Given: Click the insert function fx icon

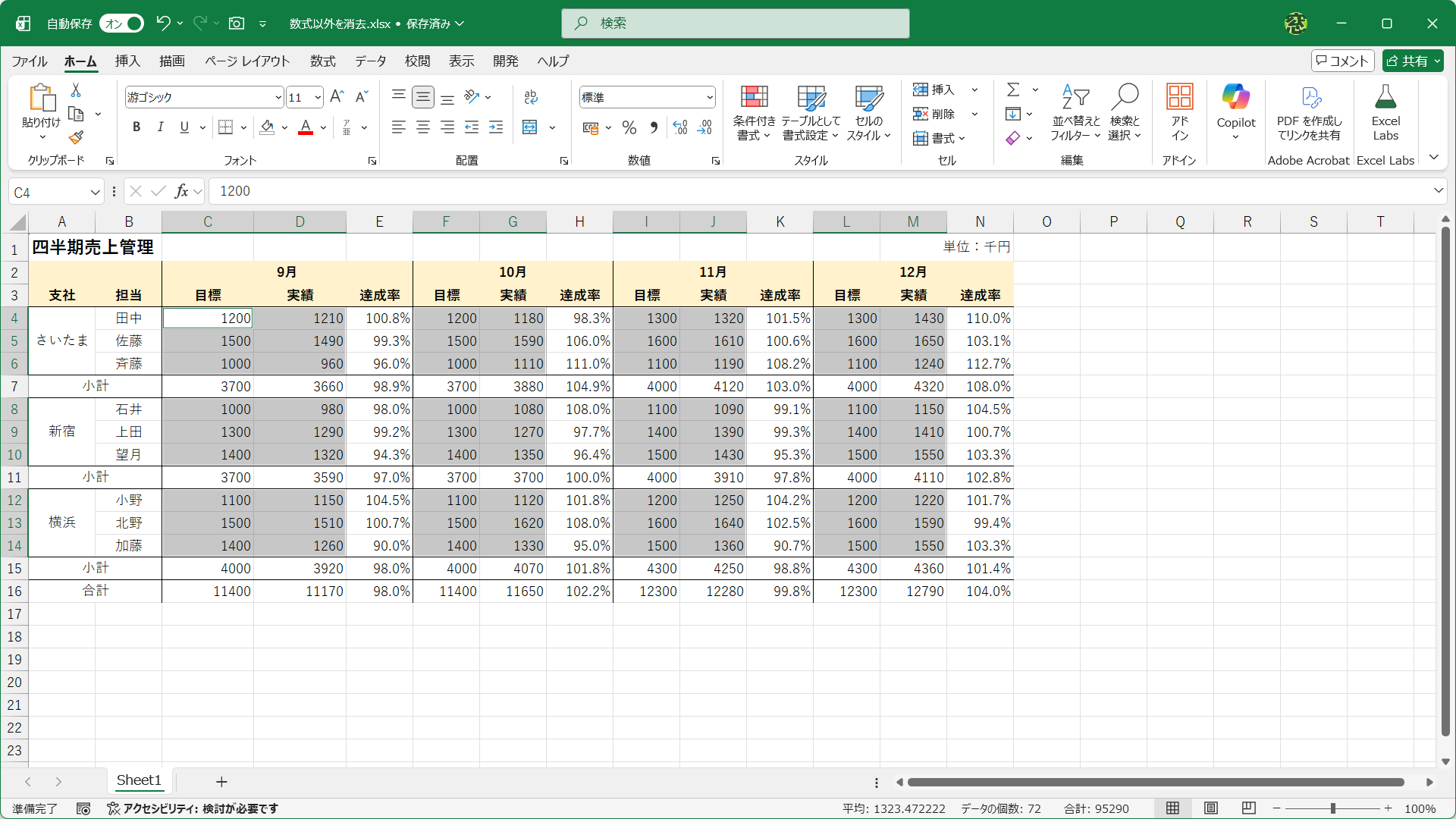Looking at the screenshot, I should click(181, 191).
